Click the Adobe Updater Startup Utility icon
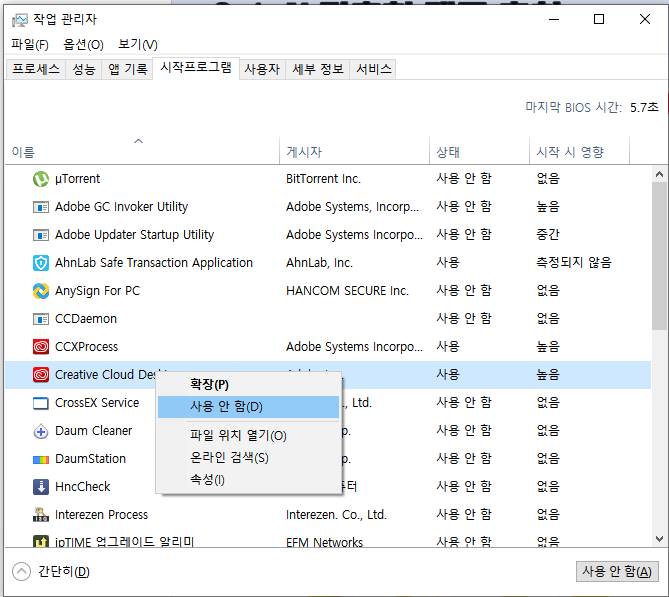The width and height of the screenshot is (669, 597). pos(41,235)
